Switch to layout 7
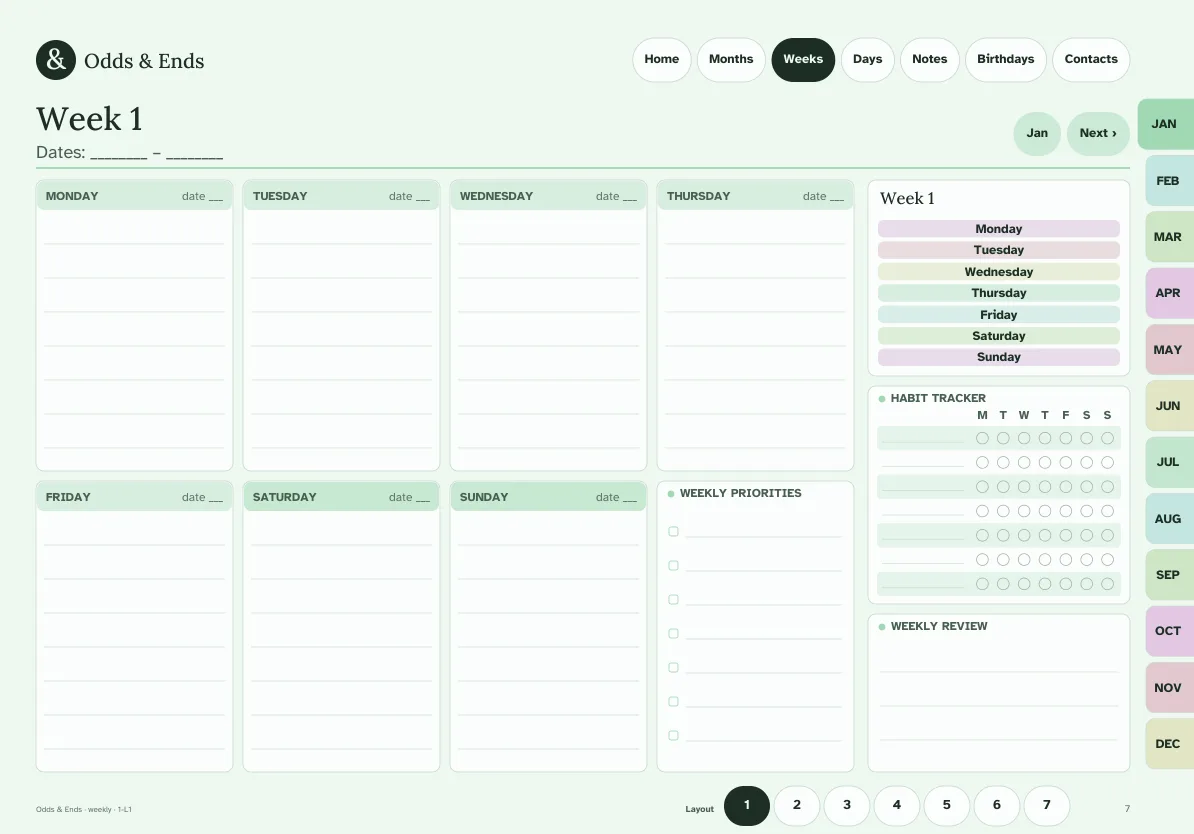1194x834 pixels. [x=1046, y=806]
